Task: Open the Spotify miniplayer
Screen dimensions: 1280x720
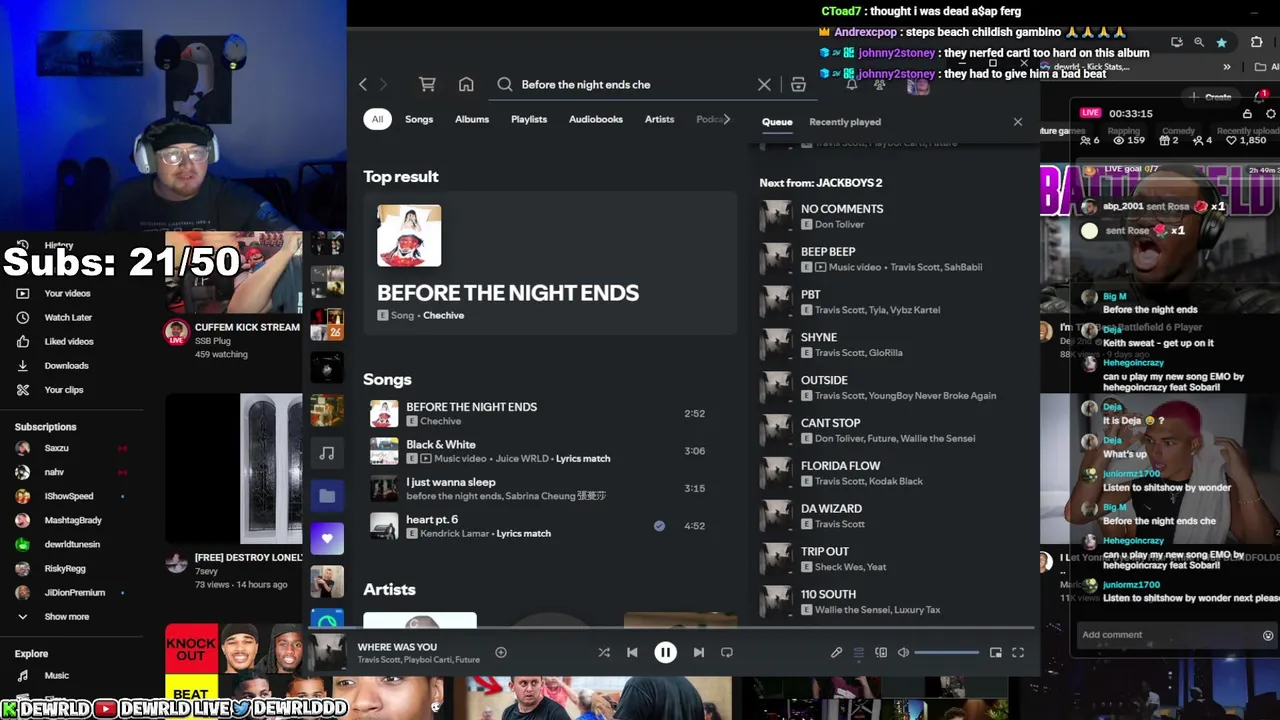Action: coord(996,653)
